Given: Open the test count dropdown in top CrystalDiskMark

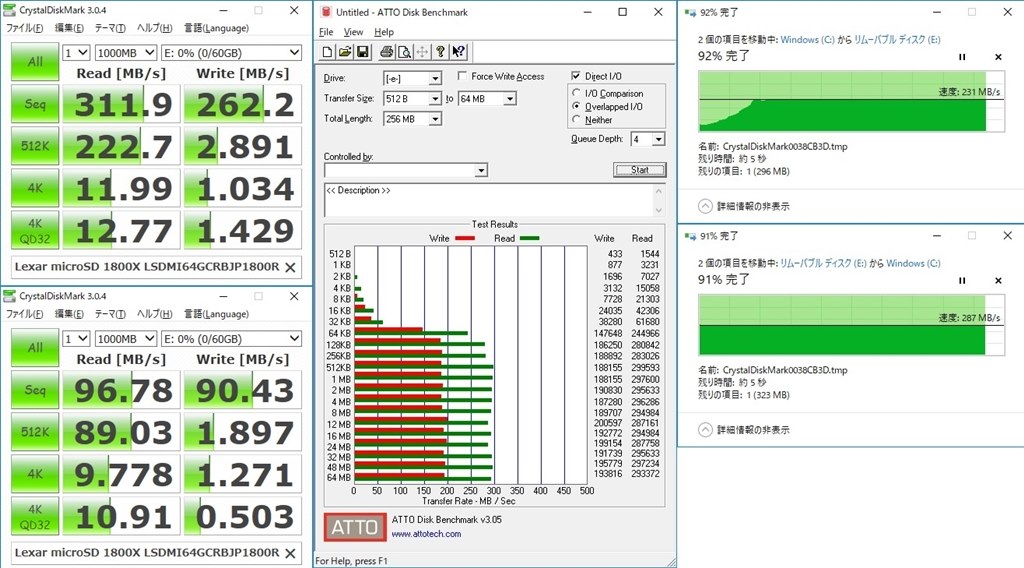Looking at the screenshot, I should pyautogui.click(x=76, y=53).
